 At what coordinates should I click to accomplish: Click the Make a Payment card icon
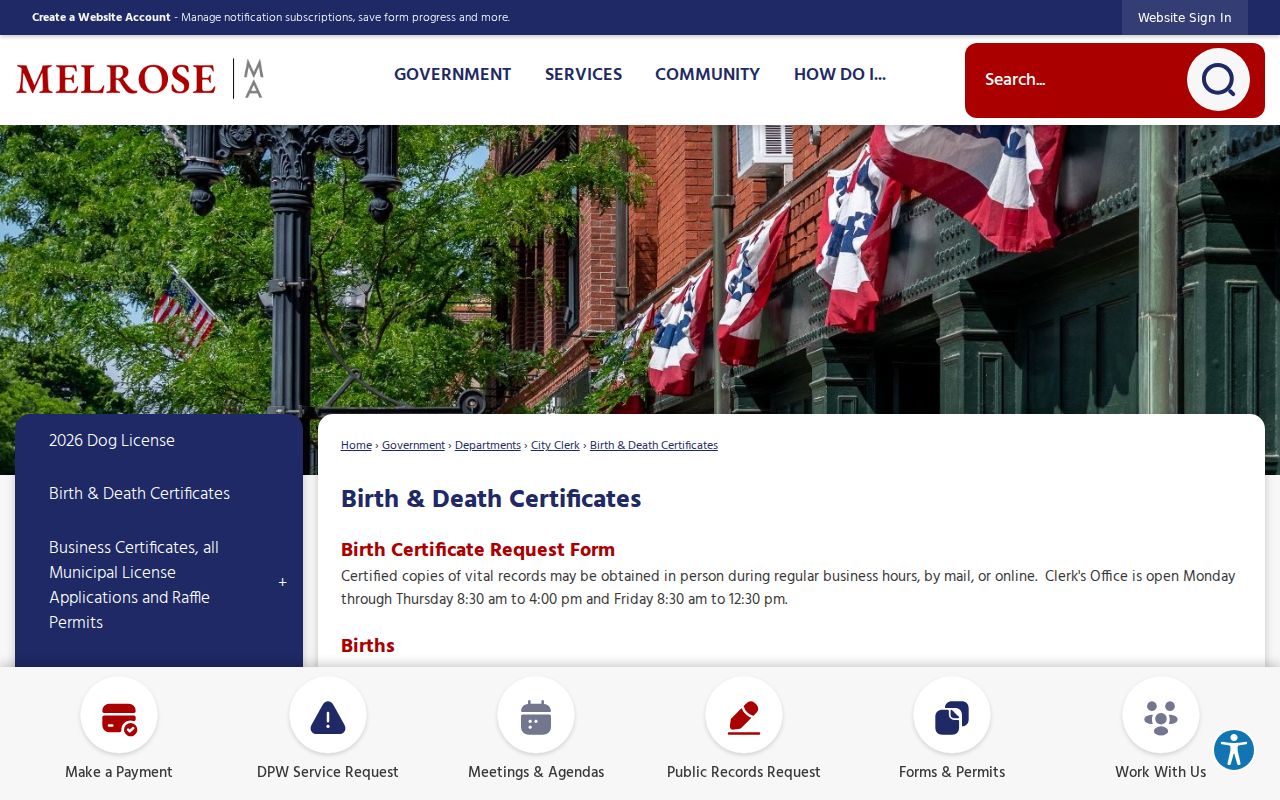click(x=119, y=716)
